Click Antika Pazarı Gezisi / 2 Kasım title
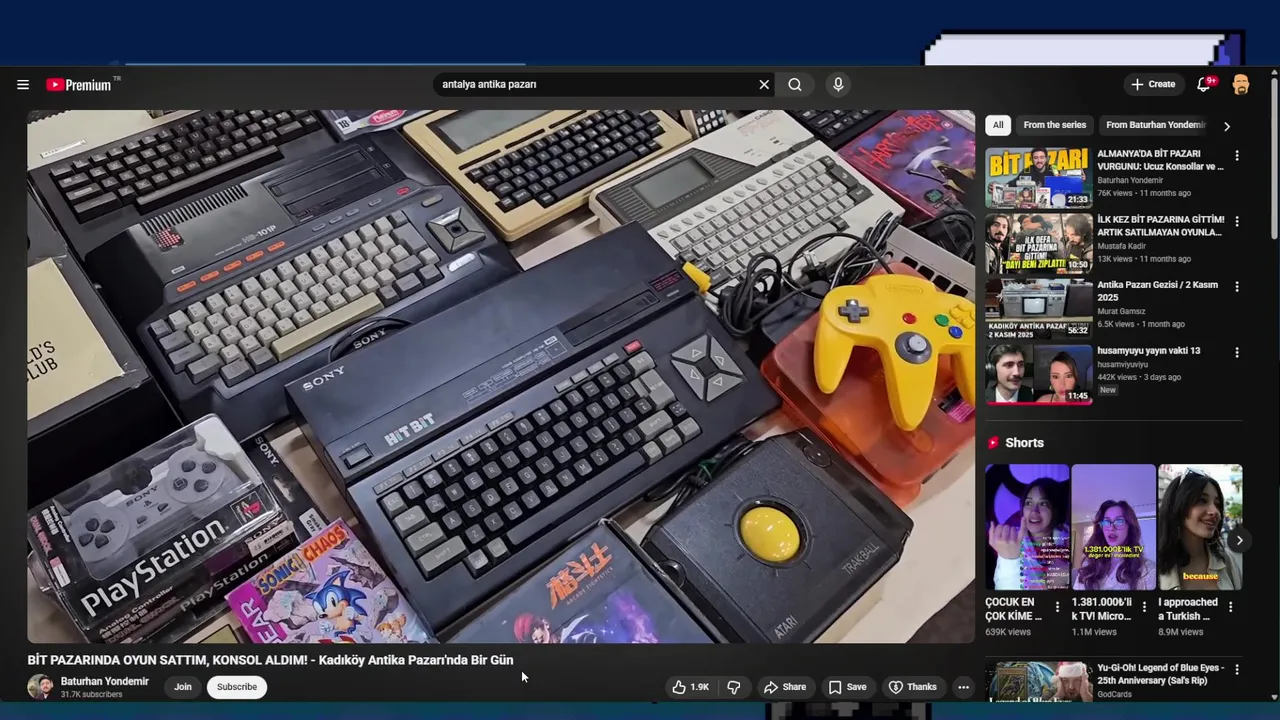The width and height of the screenshot is (1280, 720). pos(1158,291)
